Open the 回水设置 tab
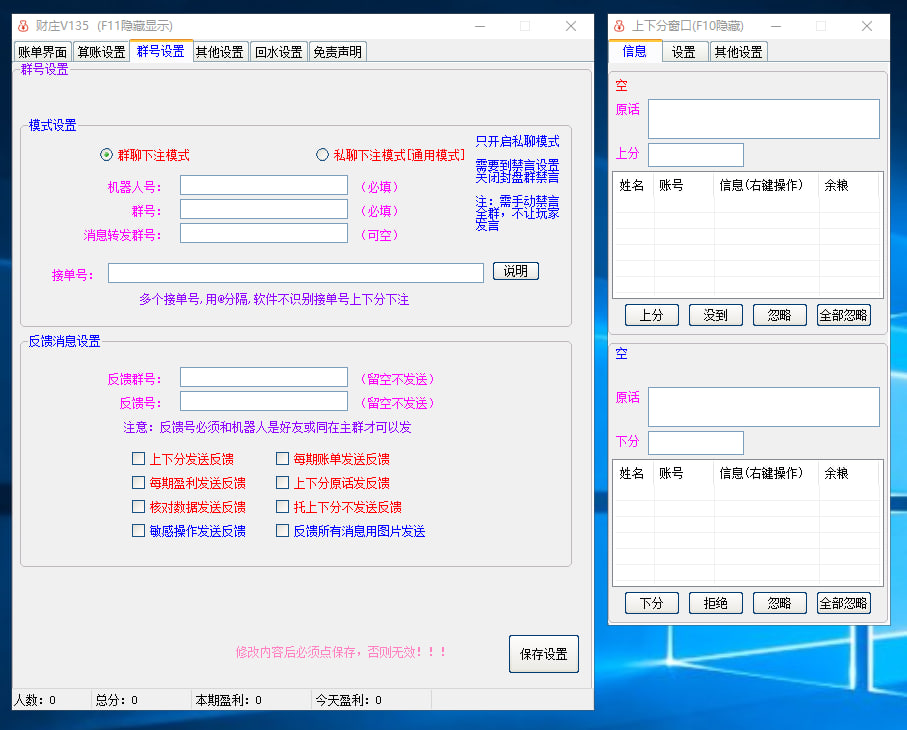The height and width of the screenshot is (730, 907). pos(278,52)
